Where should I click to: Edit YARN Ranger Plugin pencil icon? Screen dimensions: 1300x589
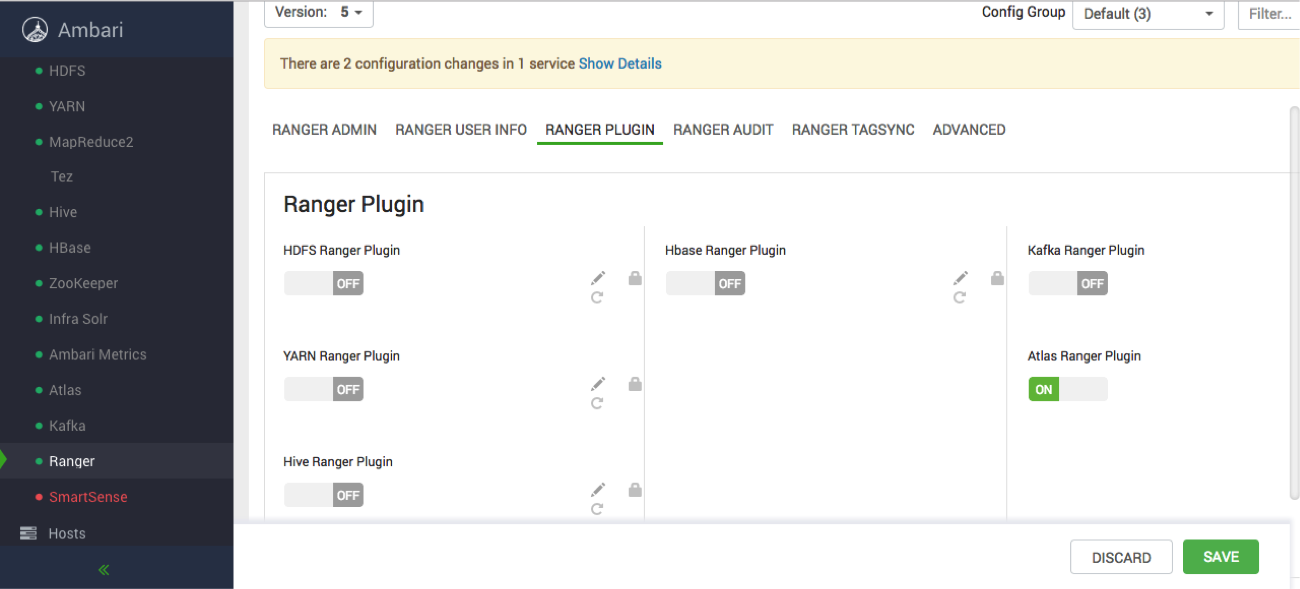click(598, 384)
